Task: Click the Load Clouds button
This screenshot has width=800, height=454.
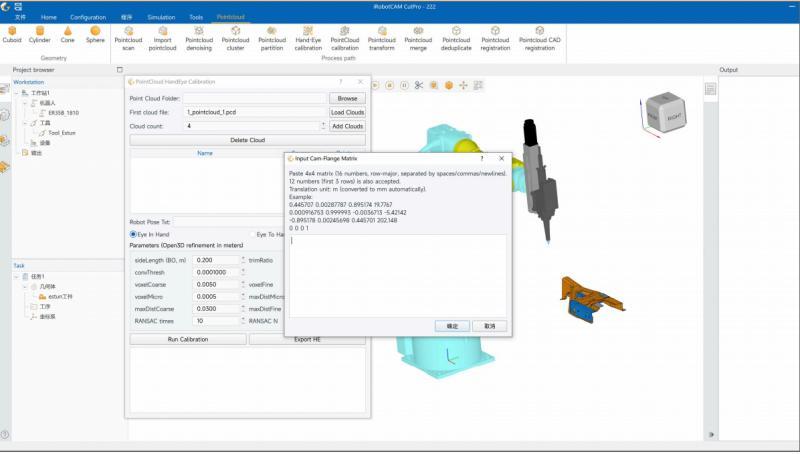Action: (347, 112)
